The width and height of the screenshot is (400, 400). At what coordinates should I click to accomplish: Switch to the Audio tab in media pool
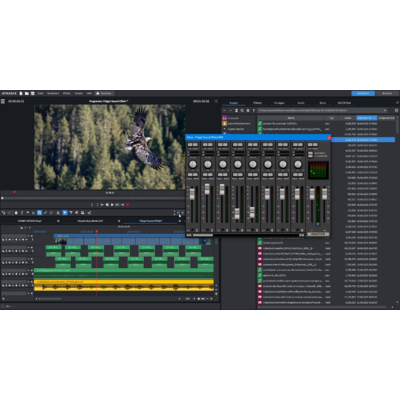click(x=301, y=103)
